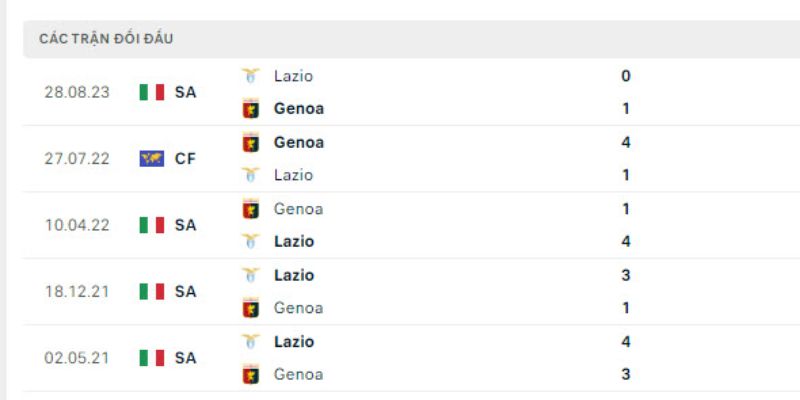The image size is (800, 400).
Task: Click the Italy flag beside the 10.04.22 date
Action: (152, 225)
